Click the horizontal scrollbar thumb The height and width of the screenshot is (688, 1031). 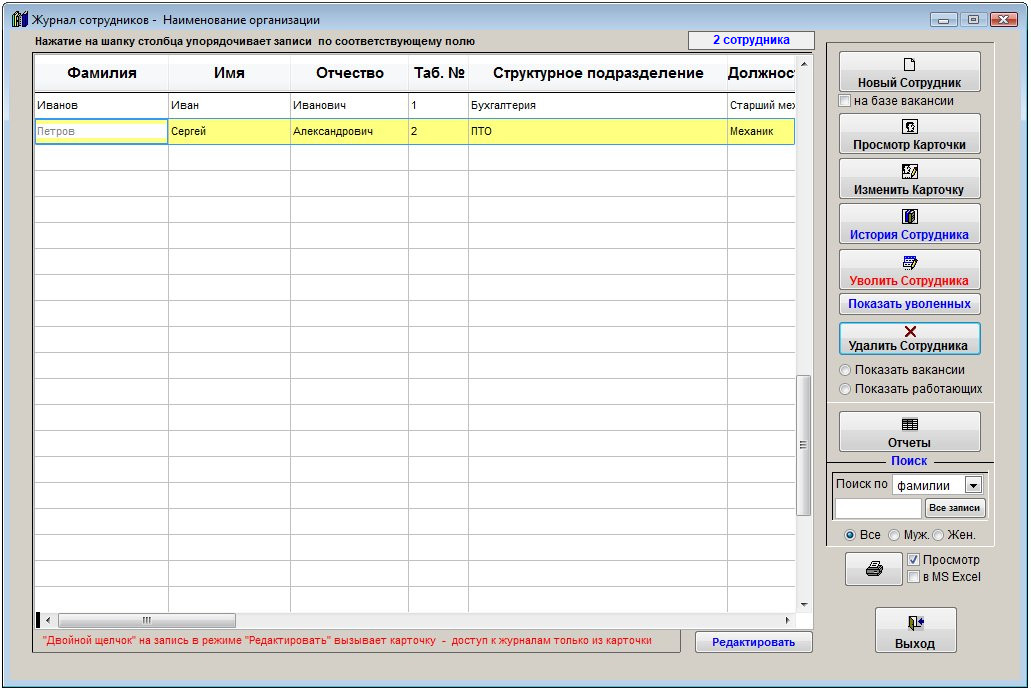(x=147, y=620)
